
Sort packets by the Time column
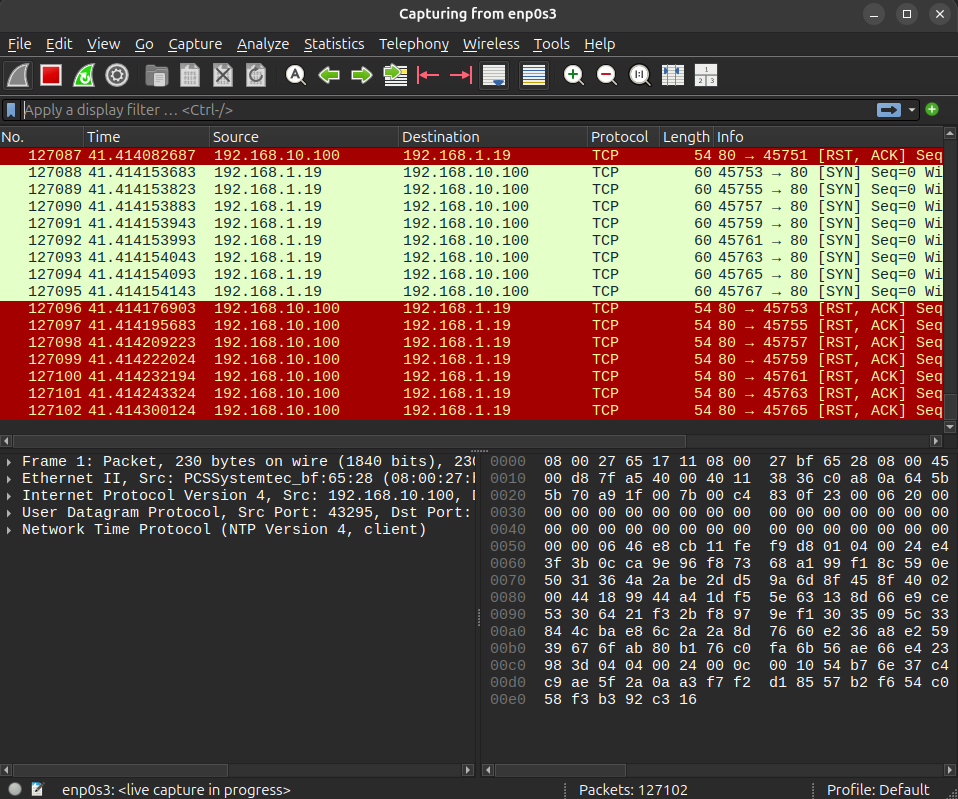147,137
